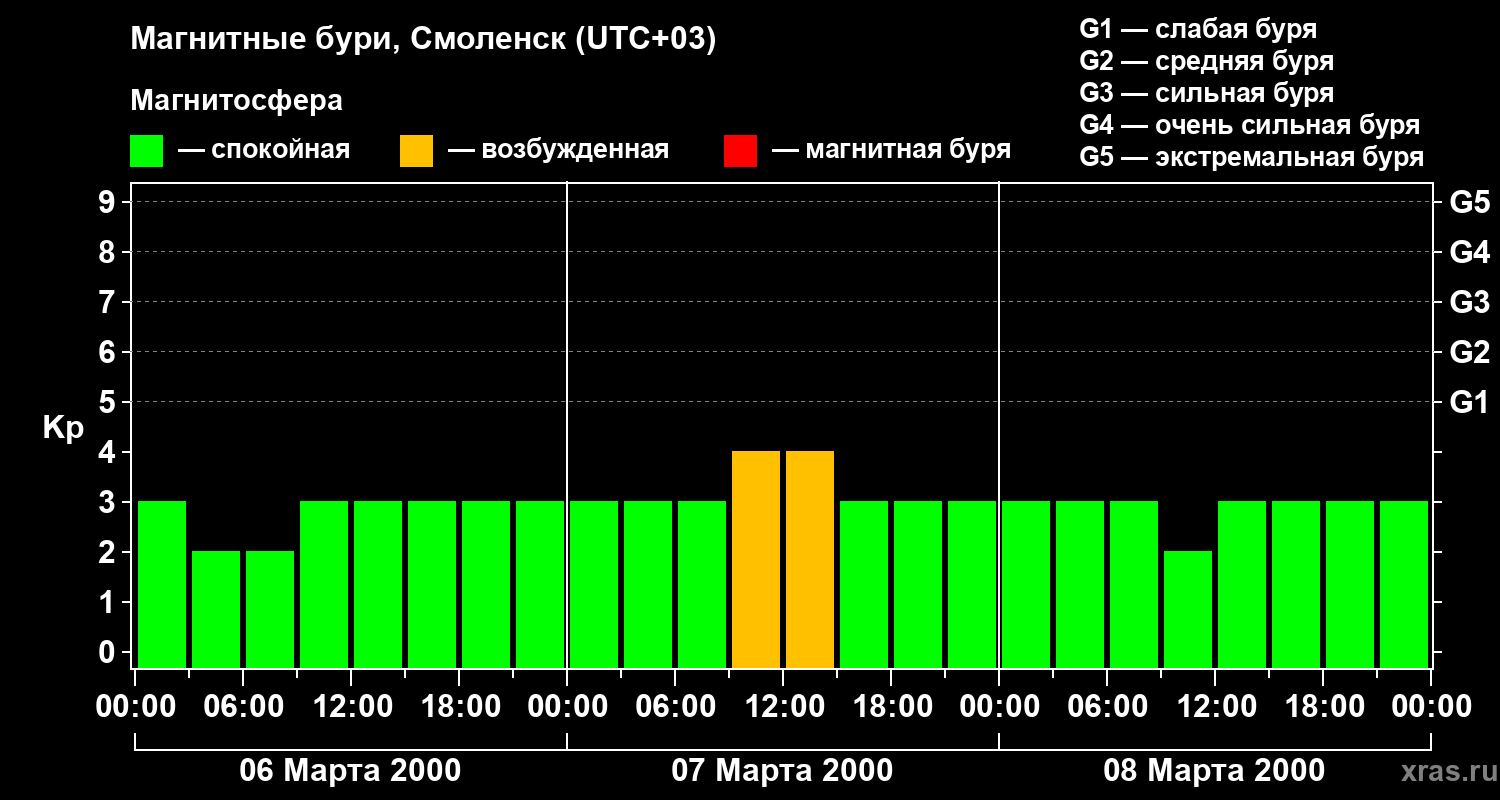Click the last green bar on 08 March
This screenshot has height=800, width=1500.
[x=1404, y=585]
